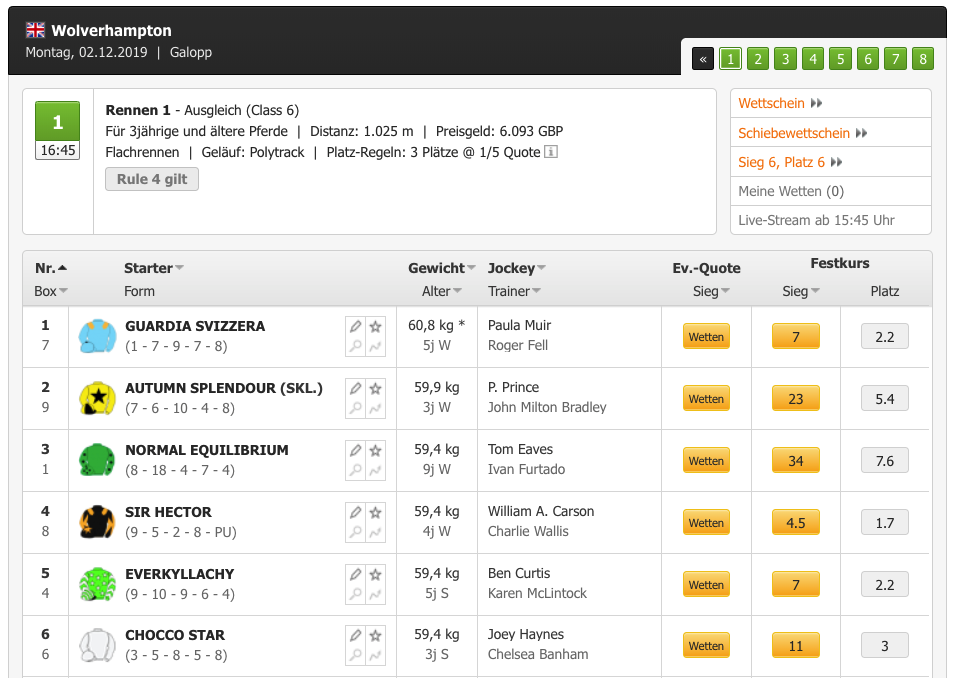Viewport: 957px width, 678px height.
Task: Switch to race 5 tab
Action: 840,59
